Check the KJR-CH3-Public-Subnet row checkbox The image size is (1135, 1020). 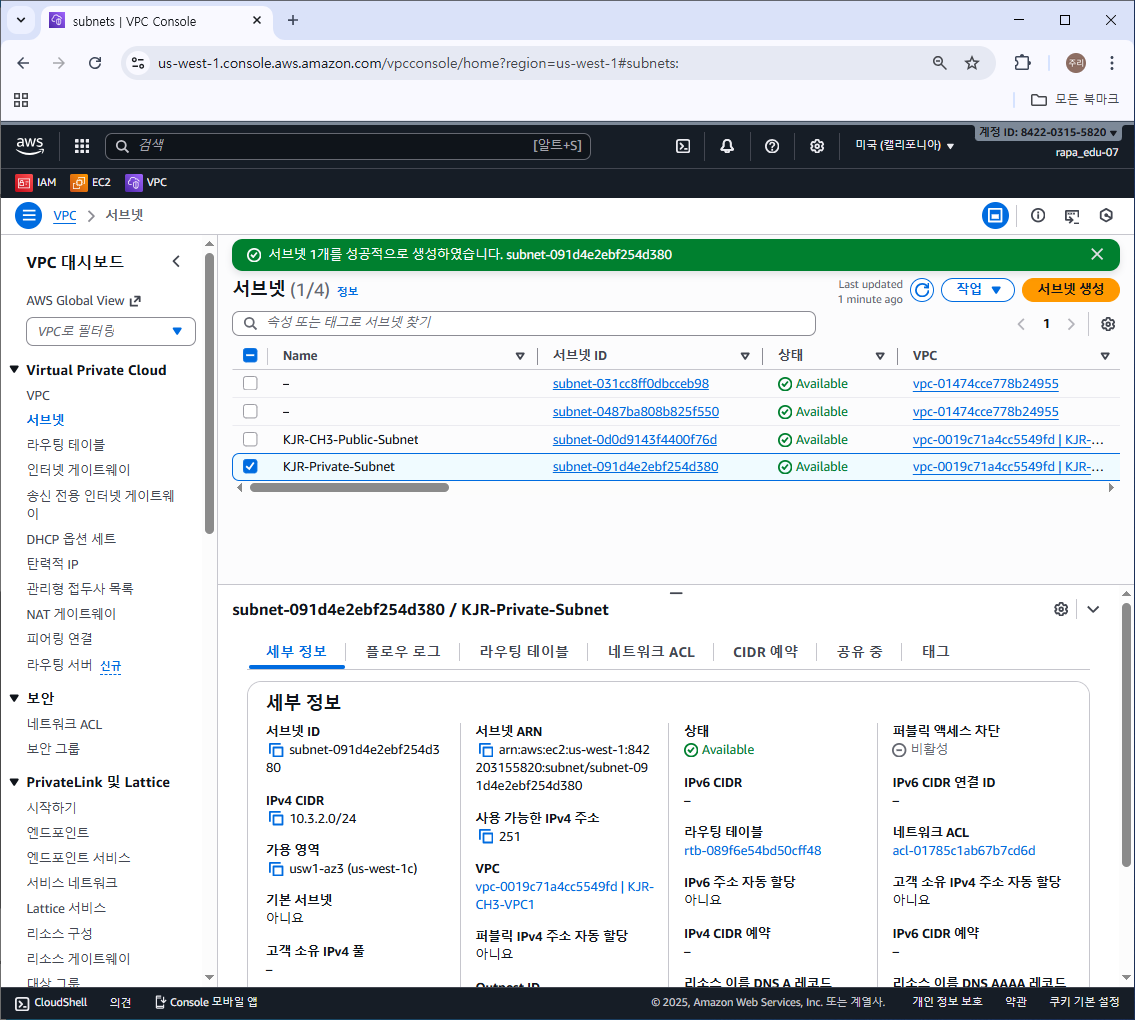point(250,439)
